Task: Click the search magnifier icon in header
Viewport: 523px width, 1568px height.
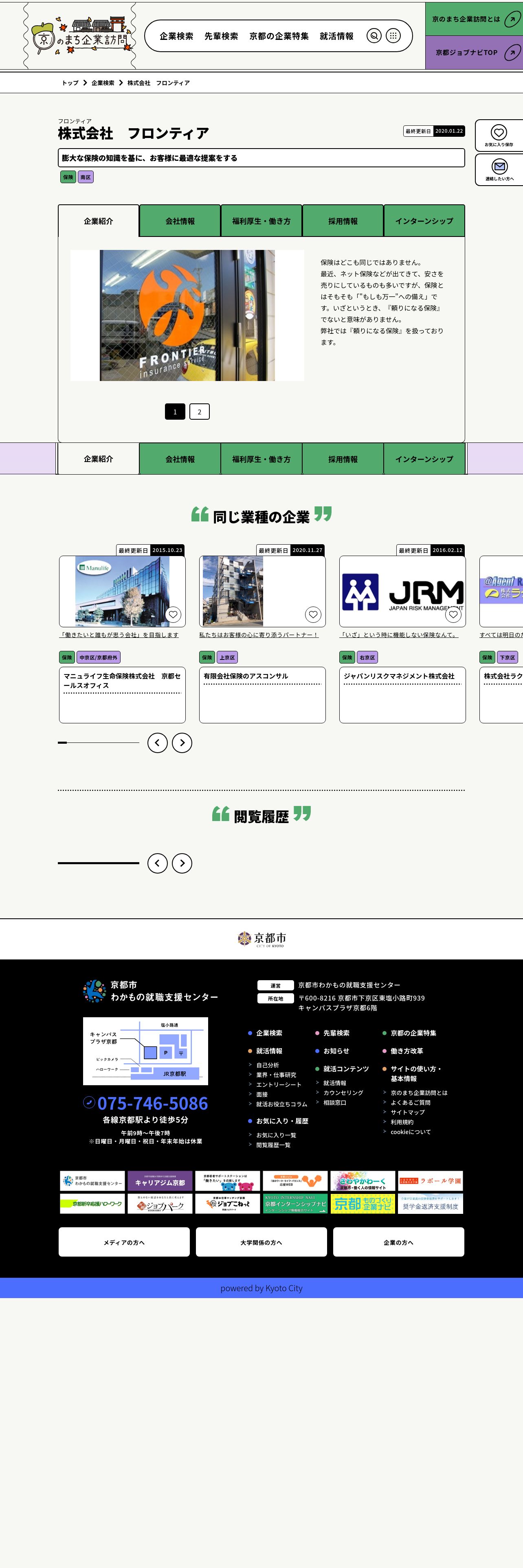Action: 374,36
